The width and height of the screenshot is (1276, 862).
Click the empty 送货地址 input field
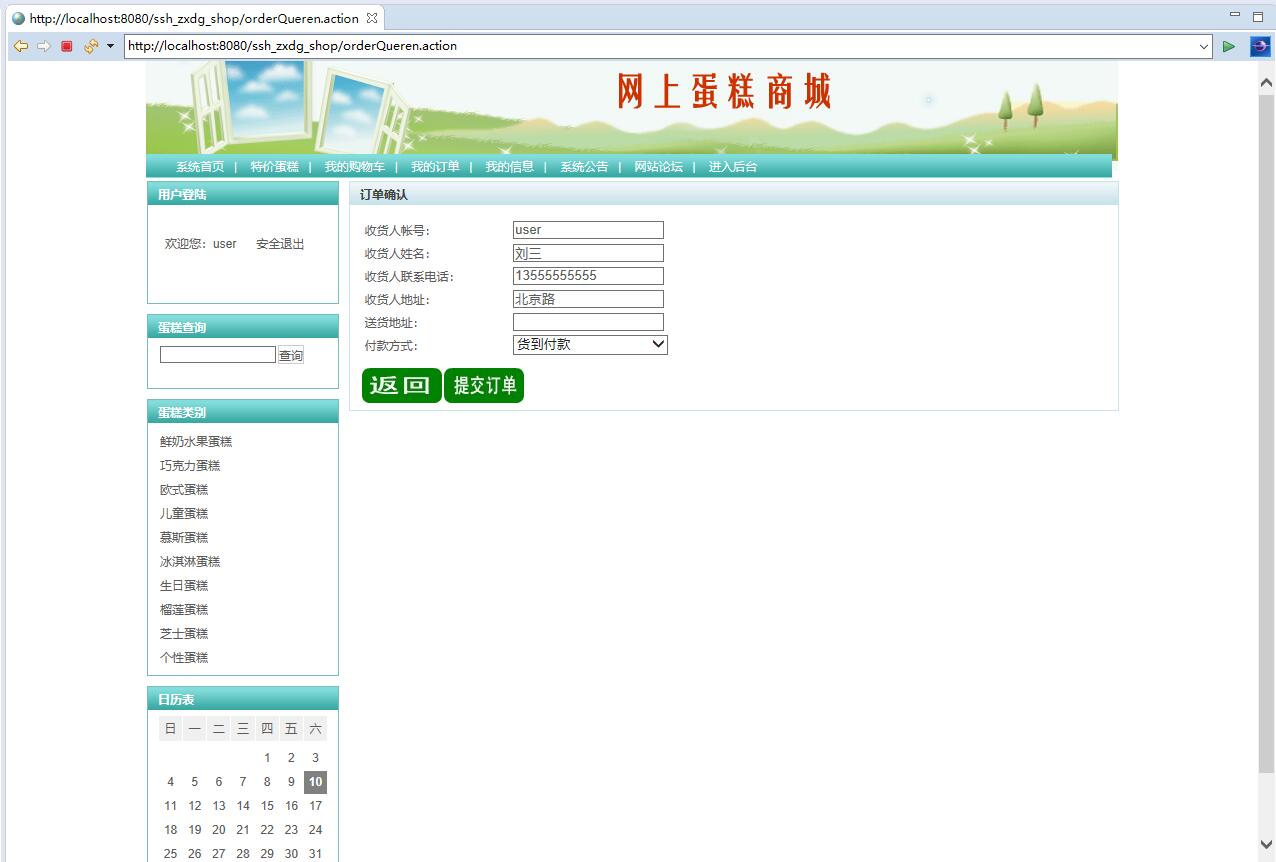pos(588,322)
